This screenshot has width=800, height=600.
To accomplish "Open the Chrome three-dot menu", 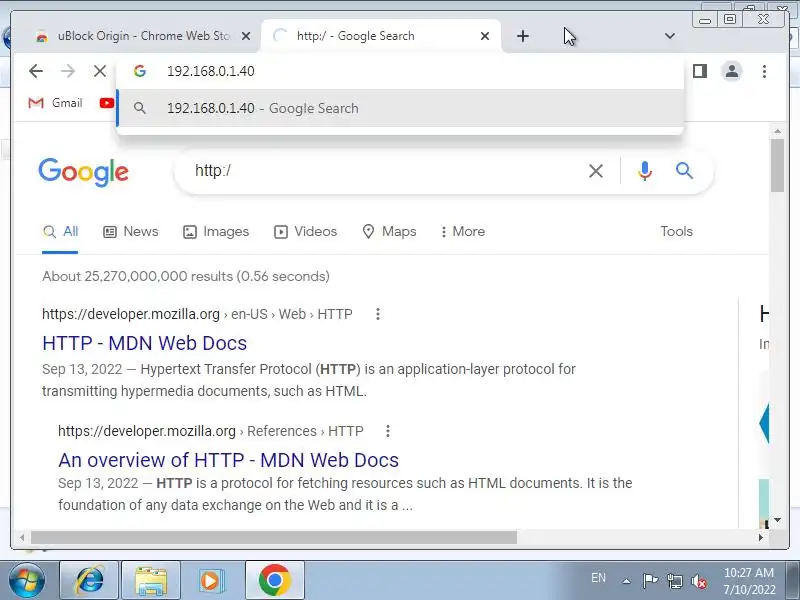I will click(x=764, y=71).
